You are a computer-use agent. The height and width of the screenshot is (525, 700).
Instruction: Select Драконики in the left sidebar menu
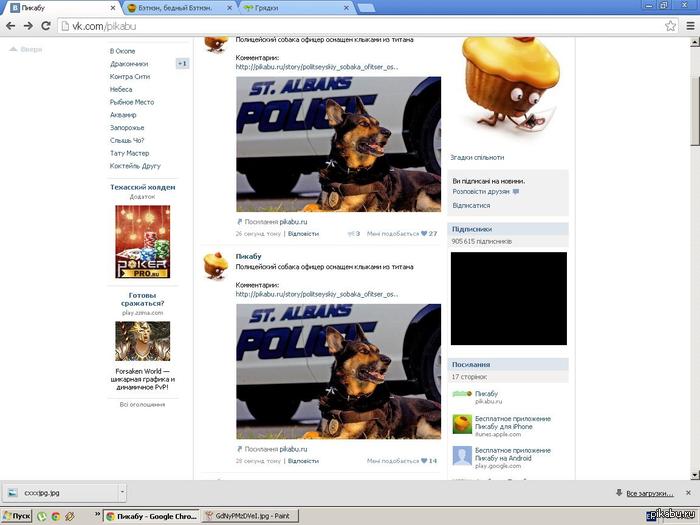129,63
